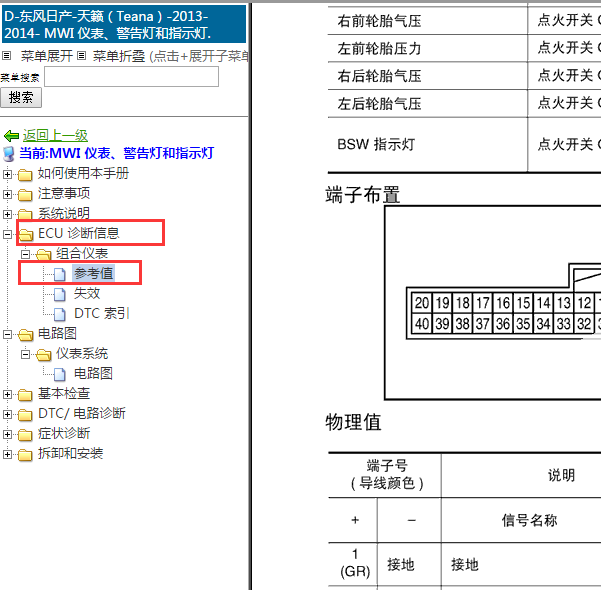
Task: Click the DTC 索引 page icon
Action: 59,314
